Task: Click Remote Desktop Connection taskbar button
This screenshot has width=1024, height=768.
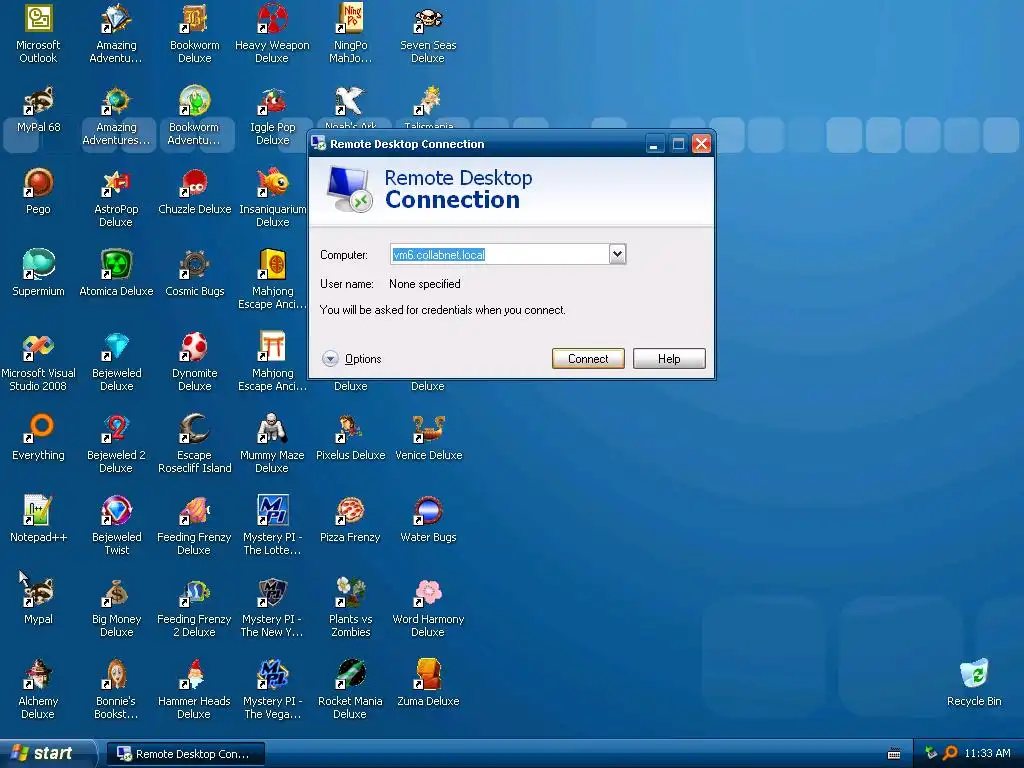Action: point(185,754)
